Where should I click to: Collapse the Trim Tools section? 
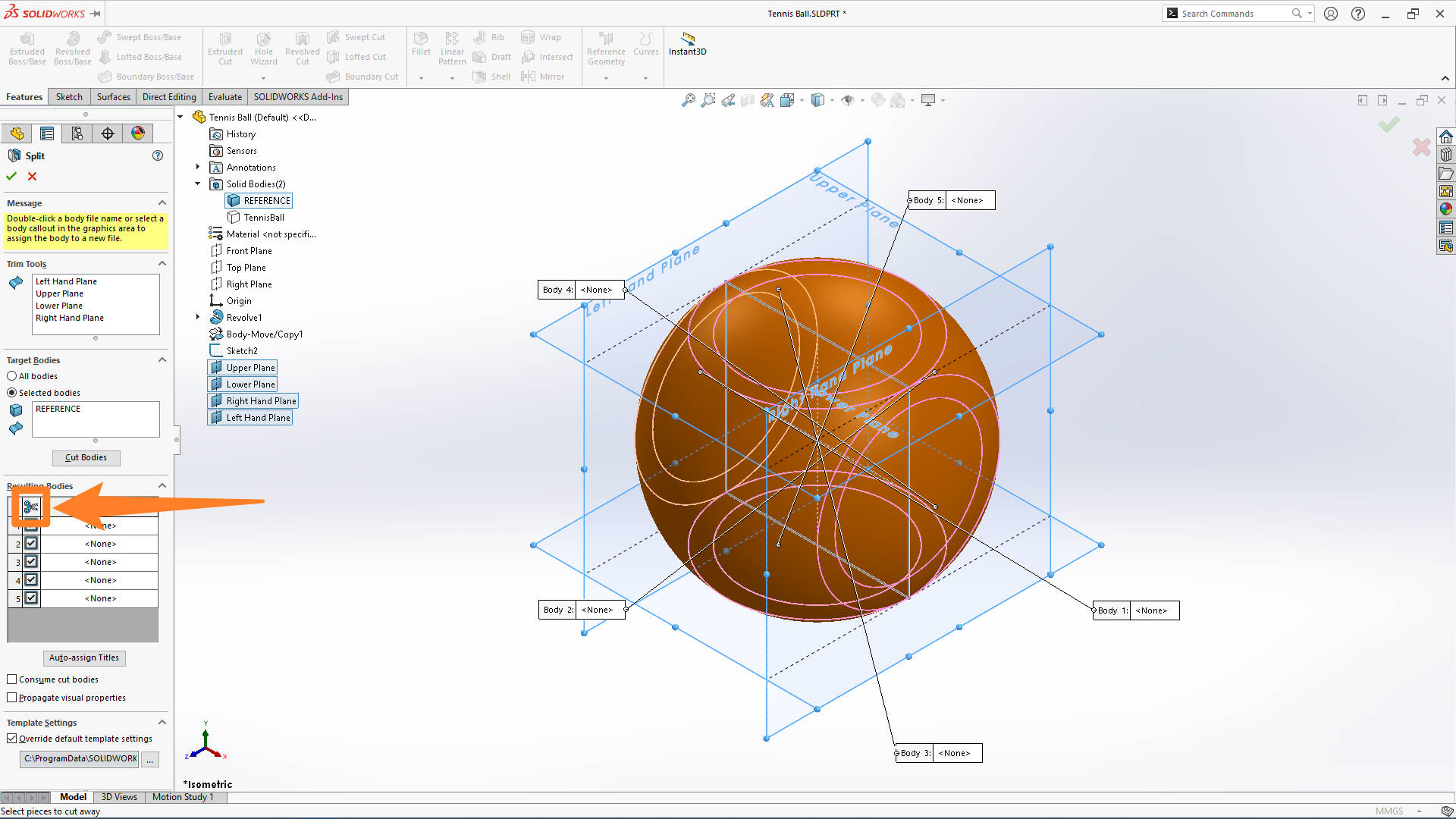pyautogui.click(x=162, y=263)
